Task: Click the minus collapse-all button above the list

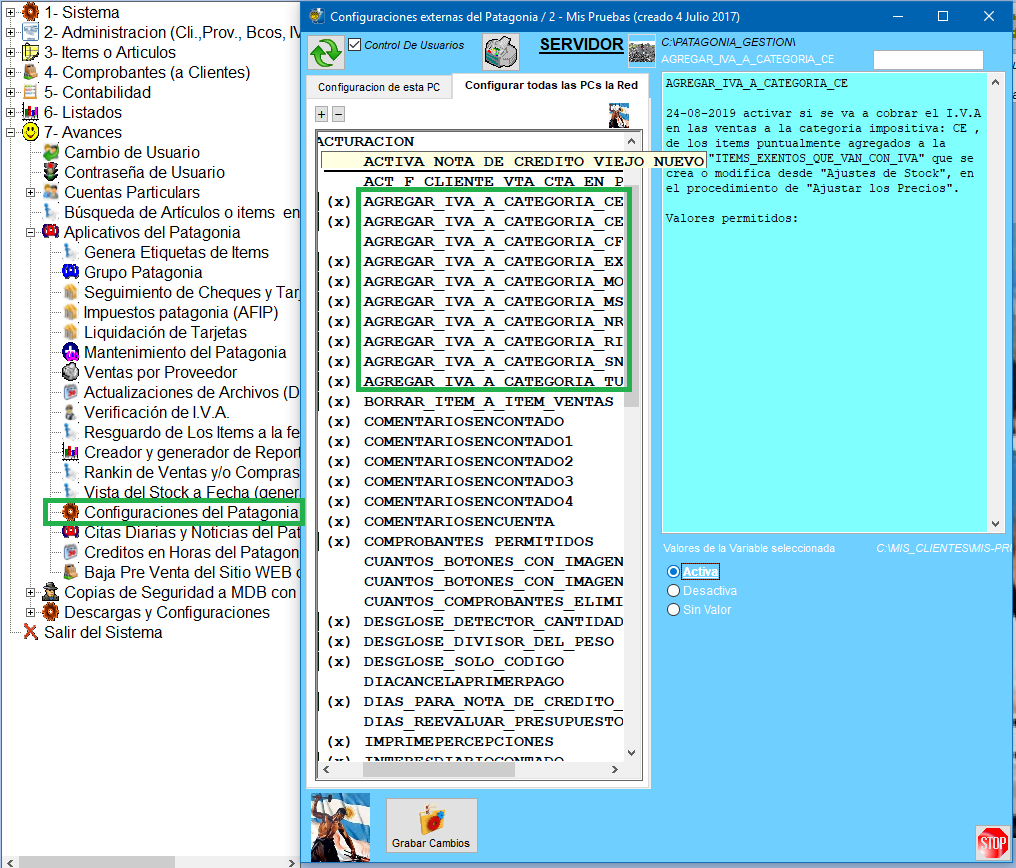Action: [x=338, y=114]
